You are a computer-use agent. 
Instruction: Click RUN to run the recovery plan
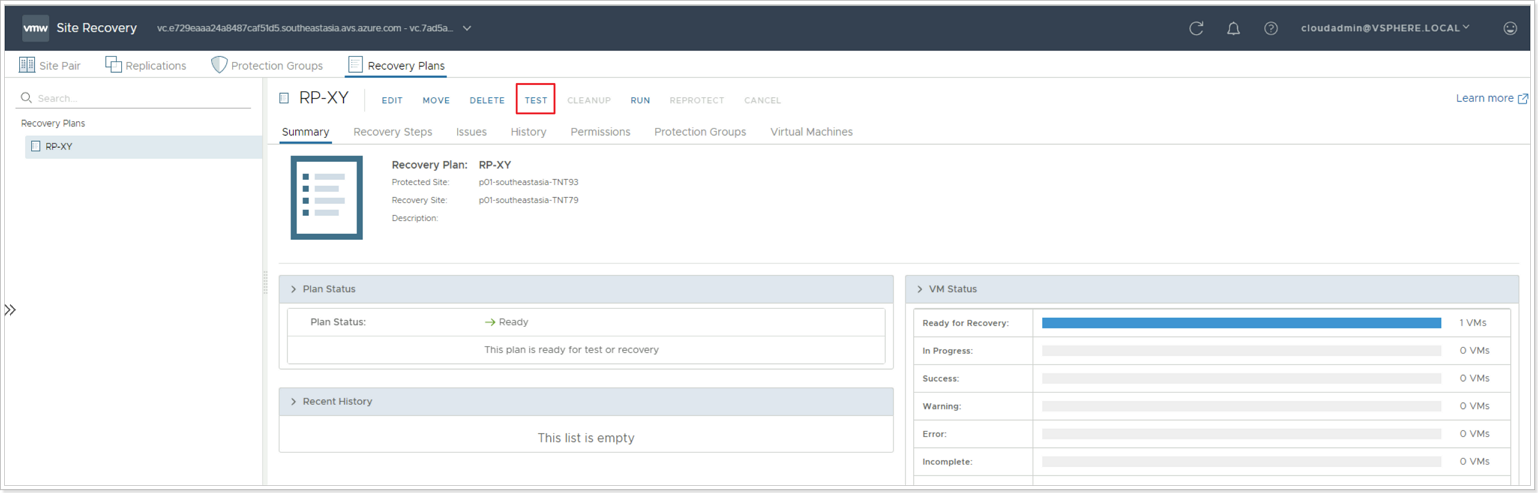[640, 100]
